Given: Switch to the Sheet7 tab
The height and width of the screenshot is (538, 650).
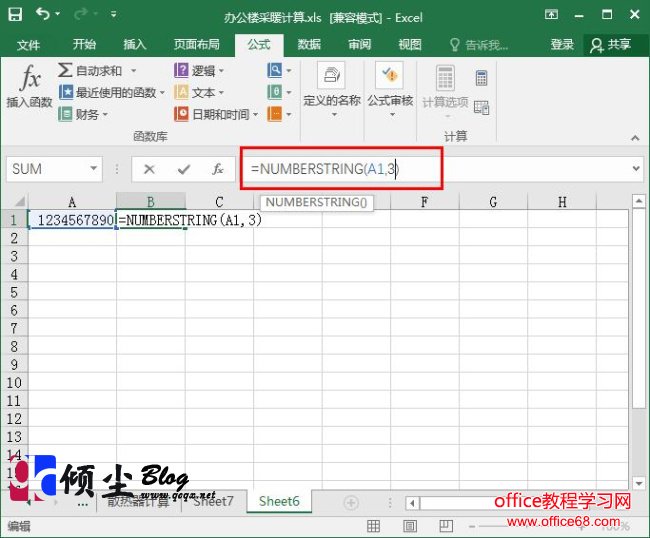Looking at the screenshot, I should tap(213, 501).
